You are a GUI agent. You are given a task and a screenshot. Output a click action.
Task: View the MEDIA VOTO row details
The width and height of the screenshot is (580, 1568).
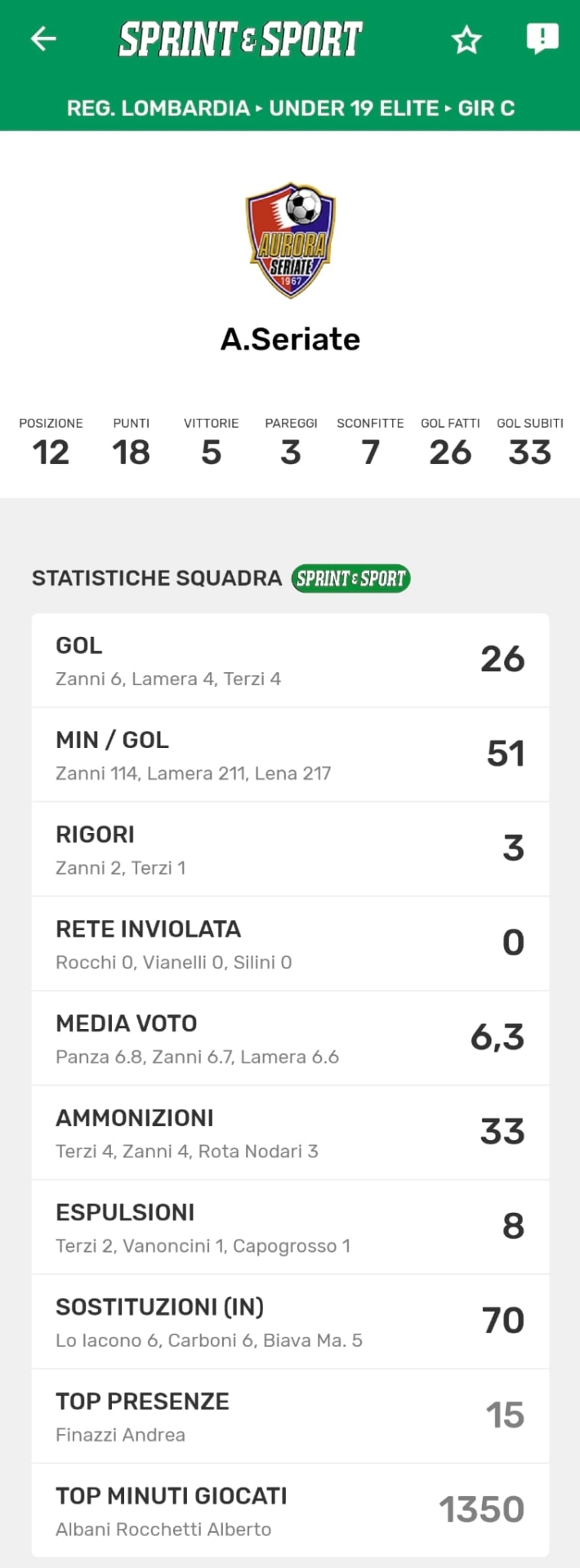click(x=290, y=1038)
